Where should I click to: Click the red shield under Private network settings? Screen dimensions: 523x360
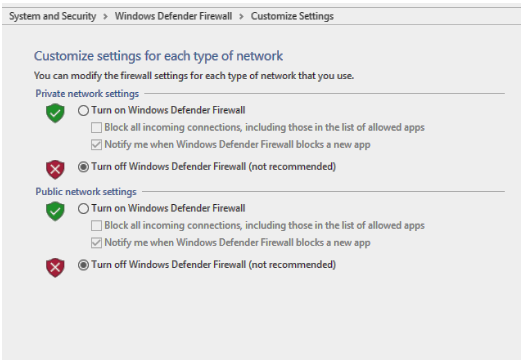[x=55, y=169]
